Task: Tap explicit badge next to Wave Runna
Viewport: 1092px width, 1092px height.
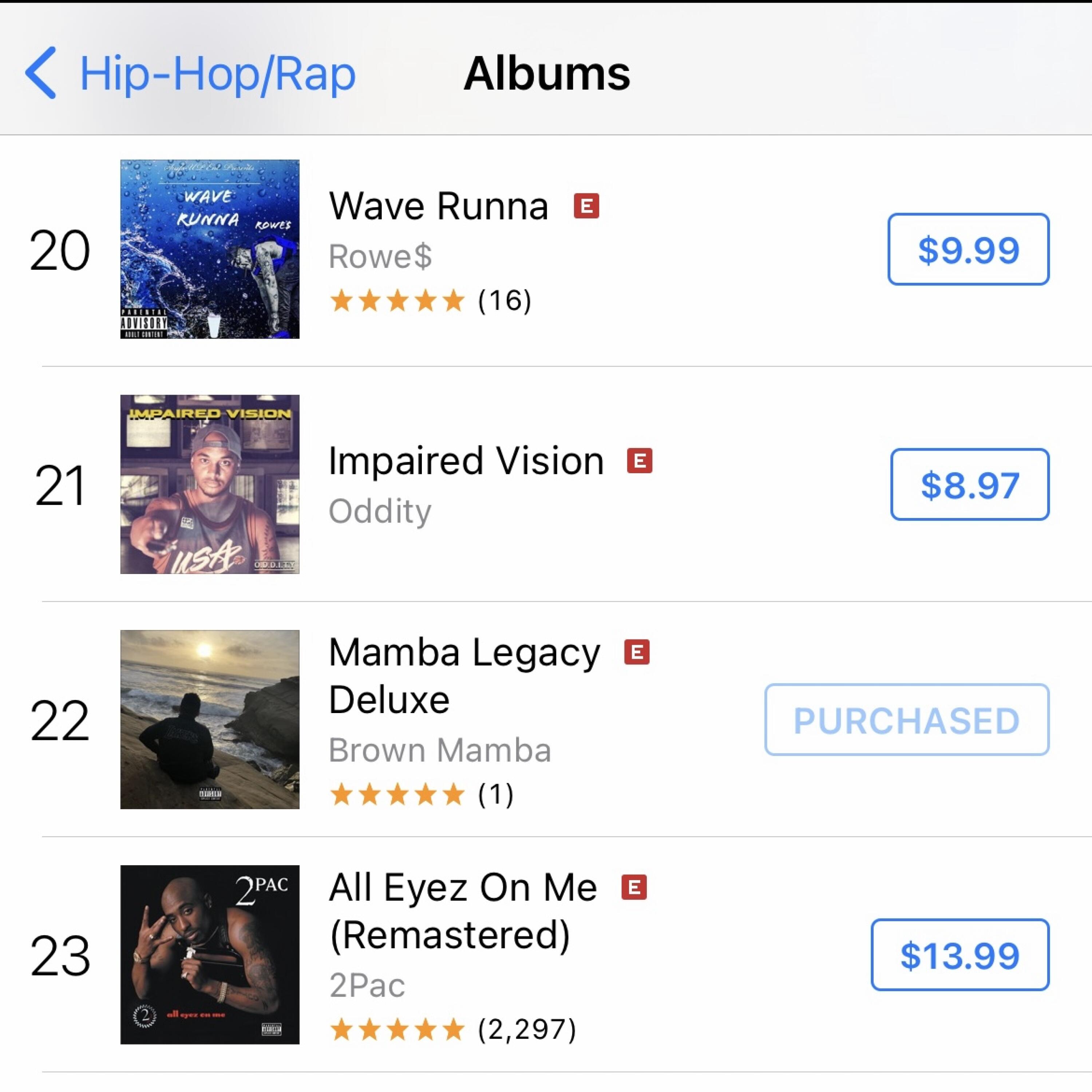Action: (x=586, y=206)
